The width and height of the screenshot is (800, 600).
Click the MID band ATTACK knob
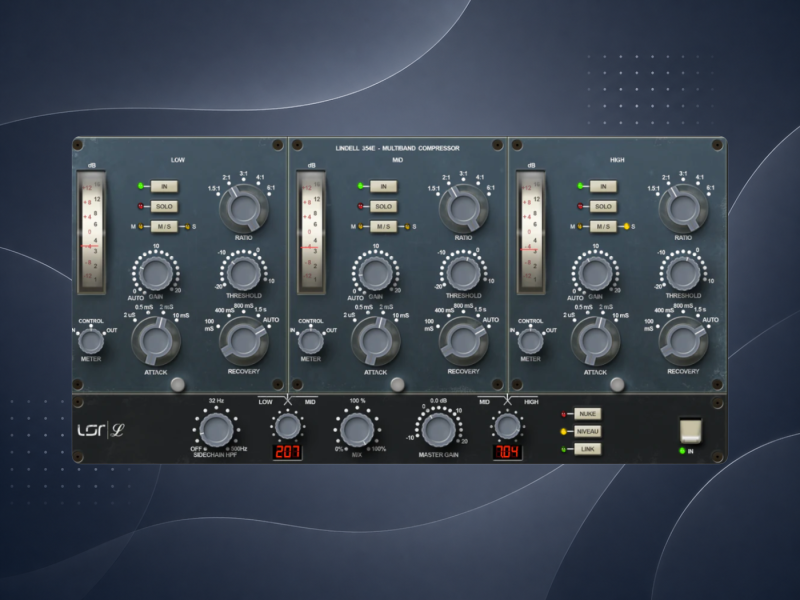coord(376,340)
